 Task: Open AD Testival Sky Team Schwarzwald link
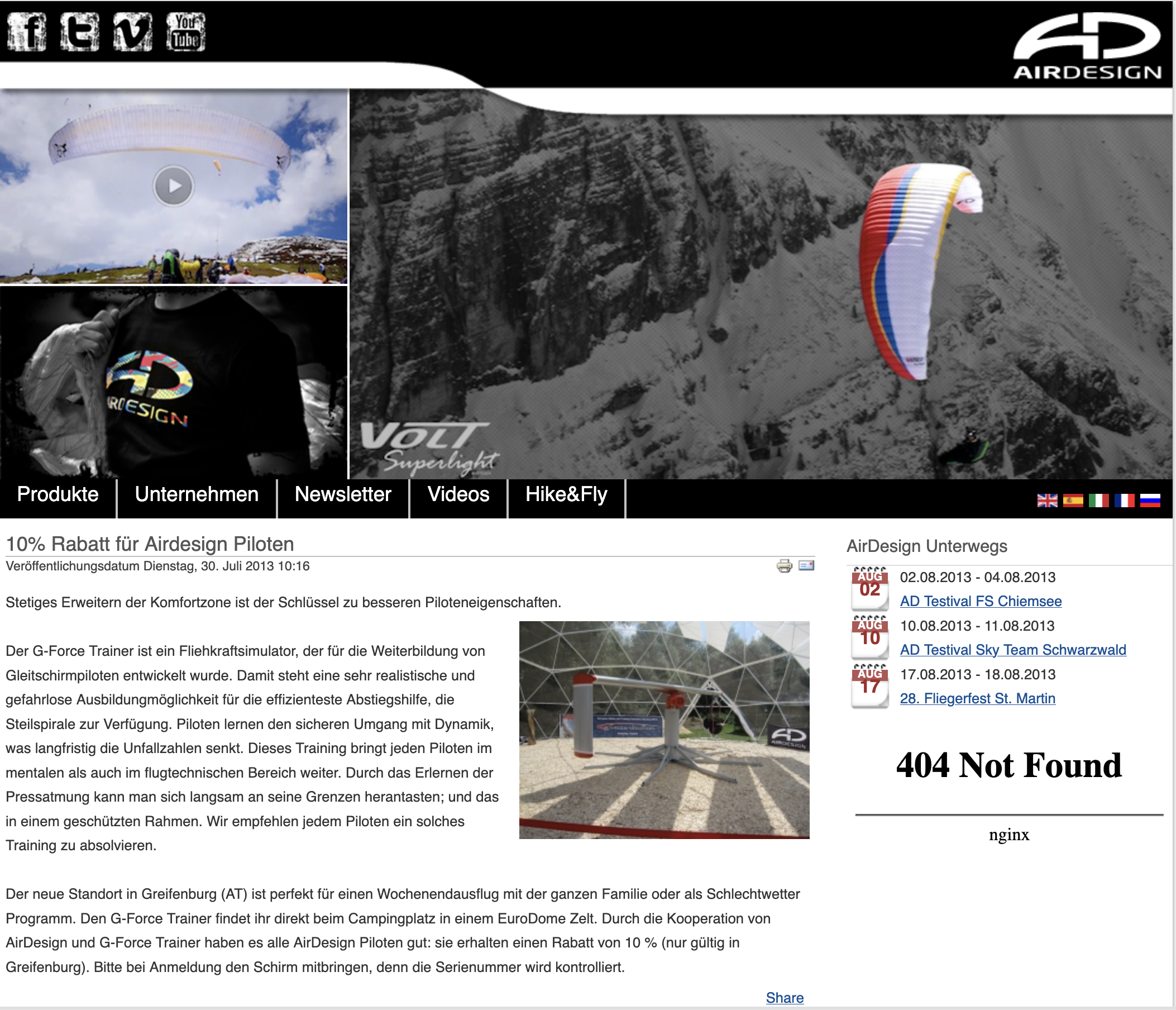coord(1012,650)
